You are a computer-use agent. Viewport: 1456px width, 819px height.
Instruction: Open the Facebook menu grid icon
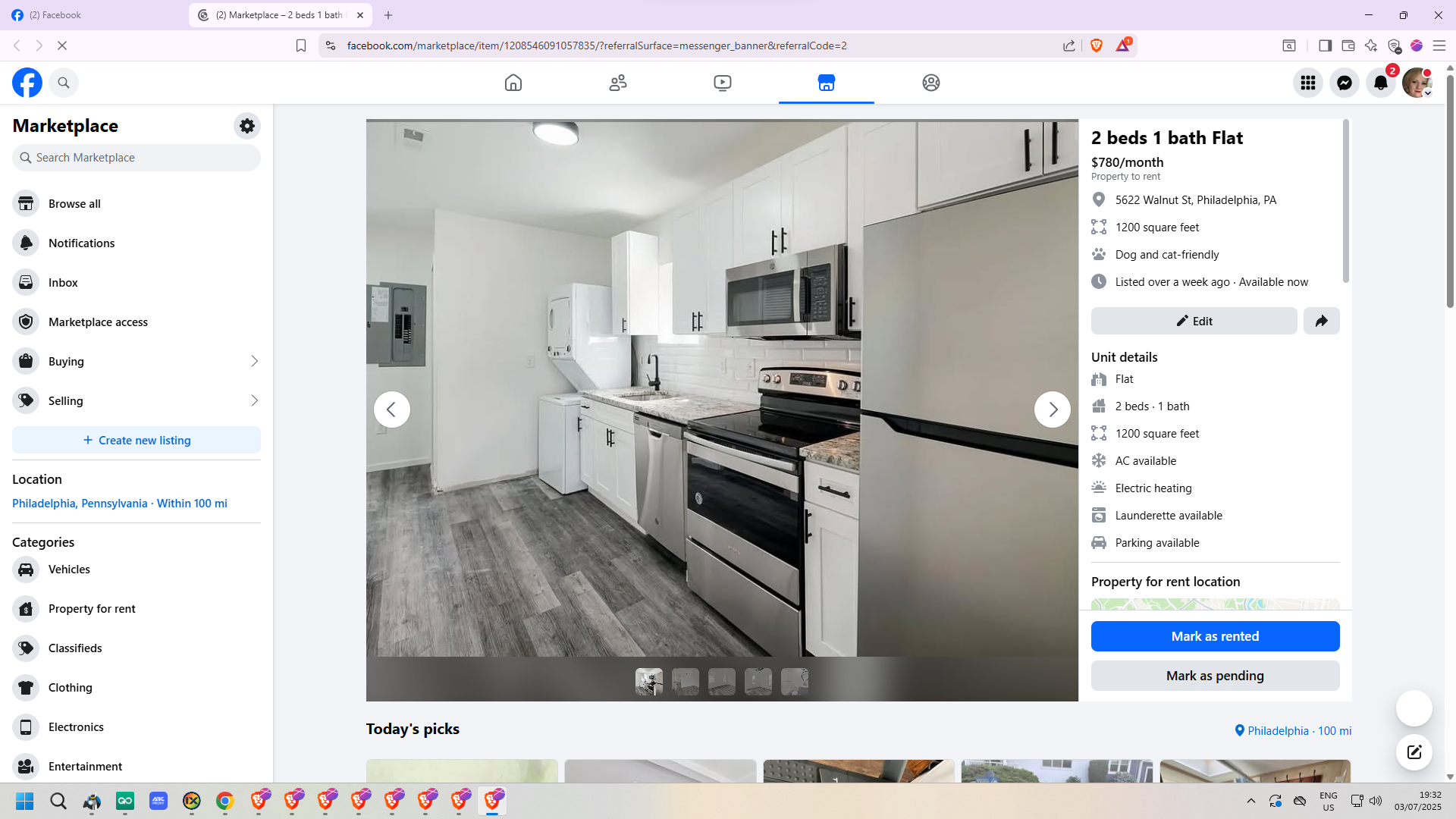pyautogui.click(x=1308, y=83)
